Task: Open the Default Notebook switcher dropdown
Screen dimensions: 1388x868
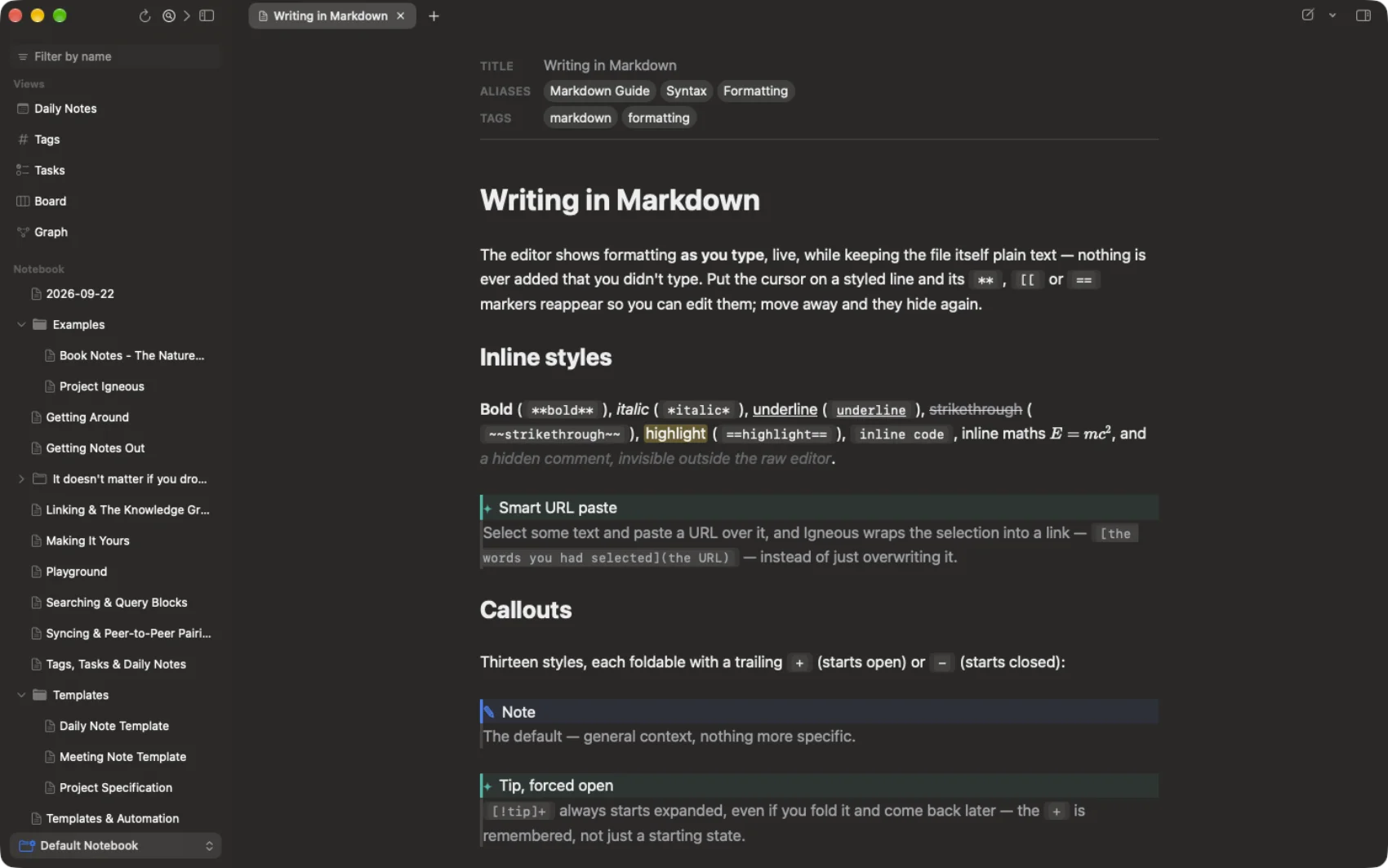Action: (116, 845)
